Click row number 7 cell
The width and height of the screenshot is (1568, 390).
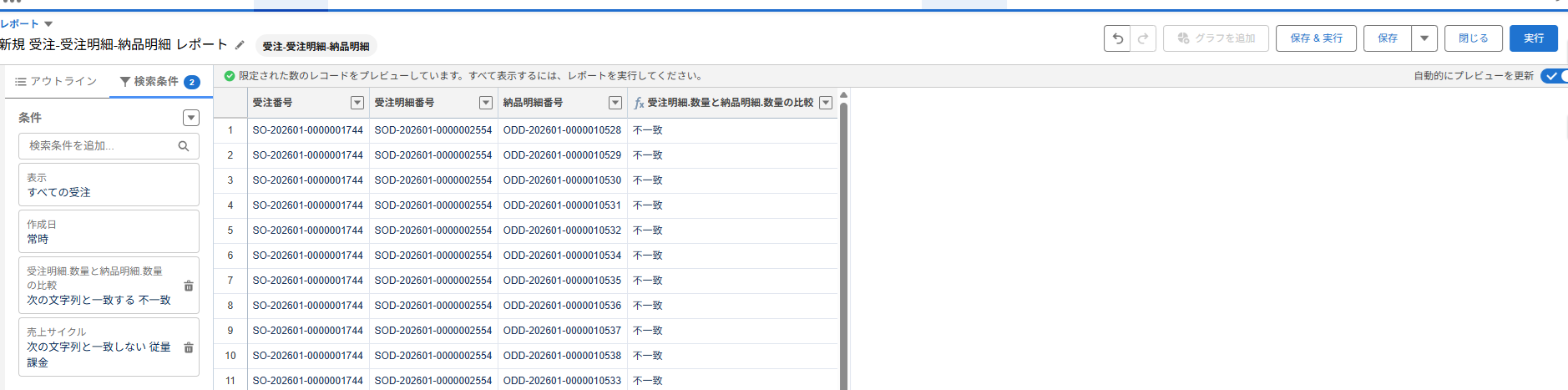click(230, 281)
